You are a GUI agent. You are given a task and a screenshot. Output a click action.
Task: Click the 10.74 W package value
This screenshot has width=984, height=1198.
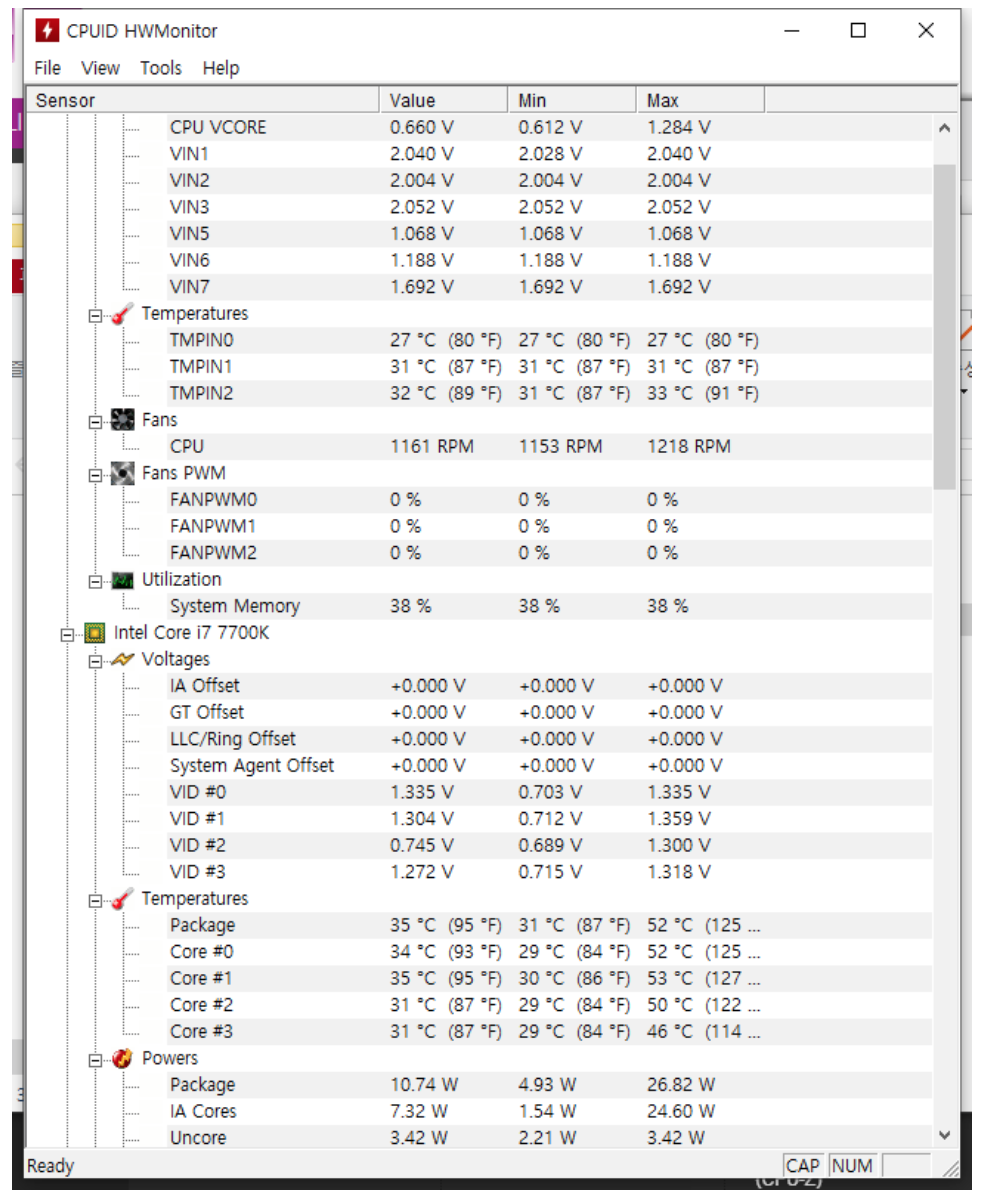tap(424, 1085)
